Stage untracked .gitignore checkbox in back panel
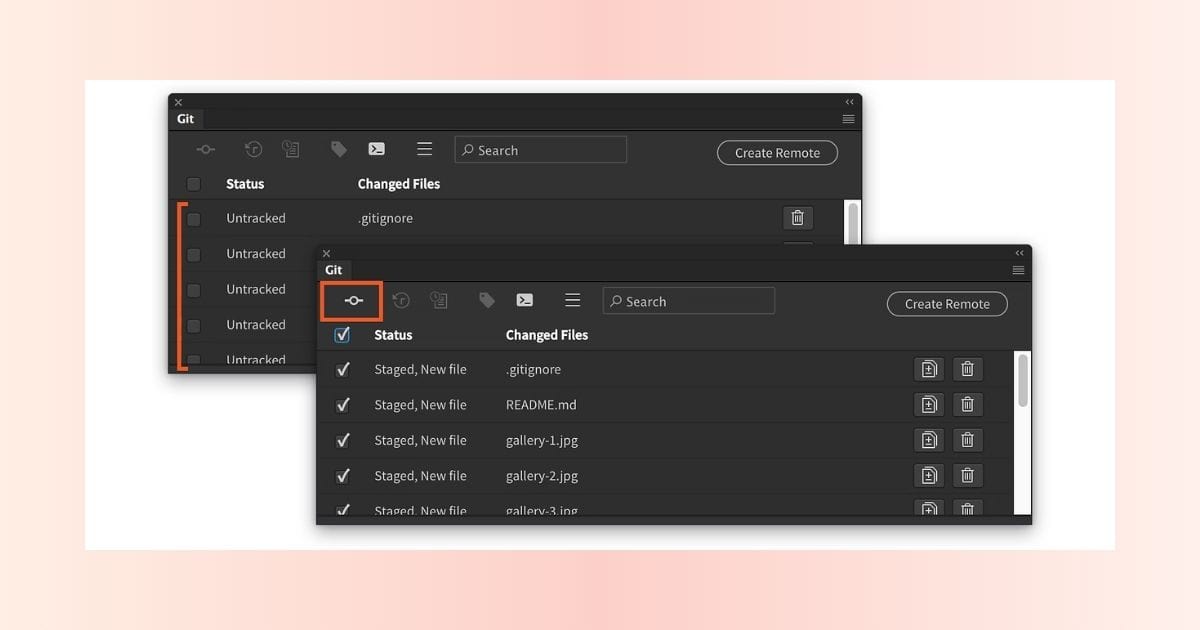This screenshot has width=1200, height=630. click(x=193, y=219)
